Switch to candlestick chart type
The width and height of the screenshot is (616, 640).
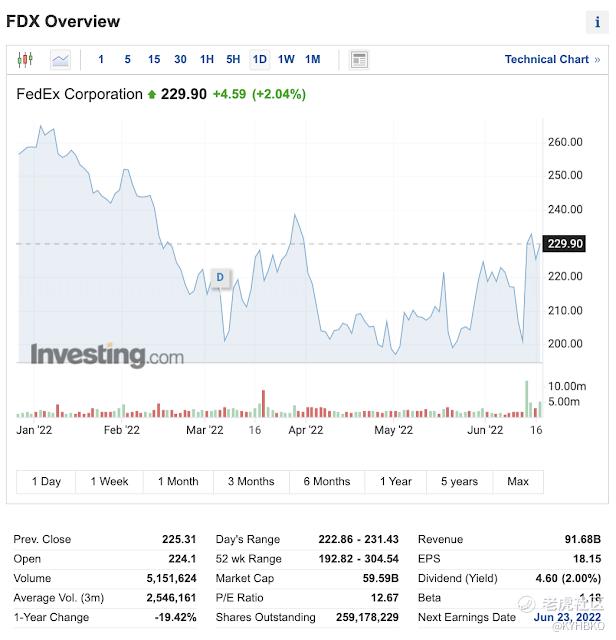coord(27,60)
